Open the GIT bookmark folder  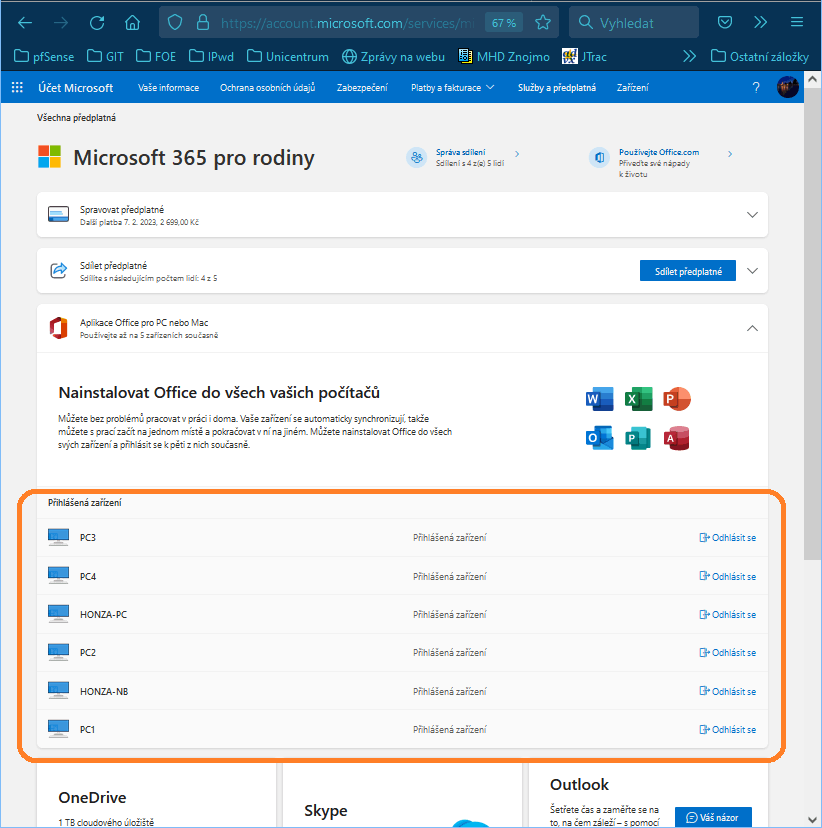click(105, 57)
